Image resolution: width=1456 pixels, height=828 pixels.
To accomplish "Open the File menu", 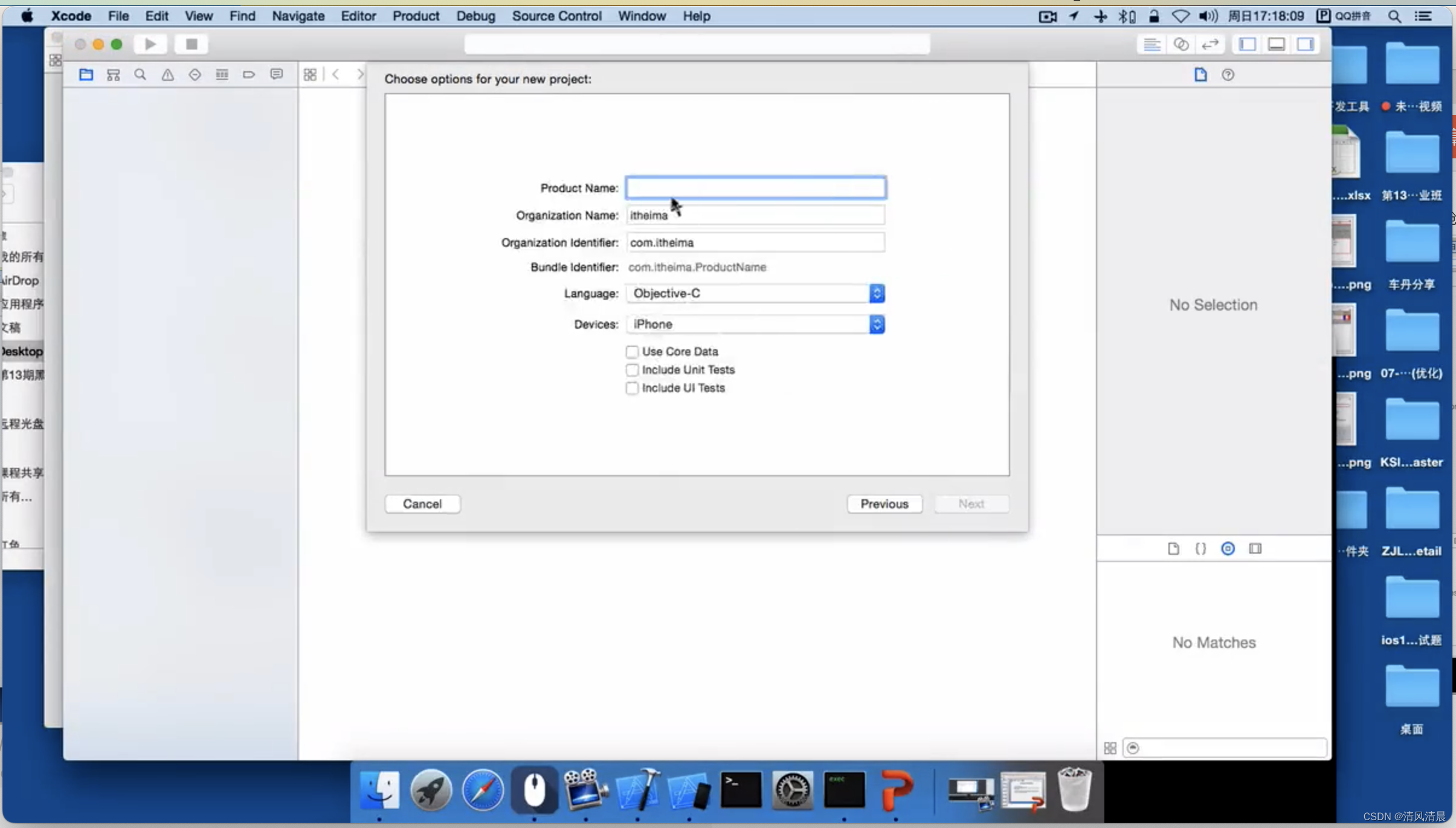I will tap(118, 16).
